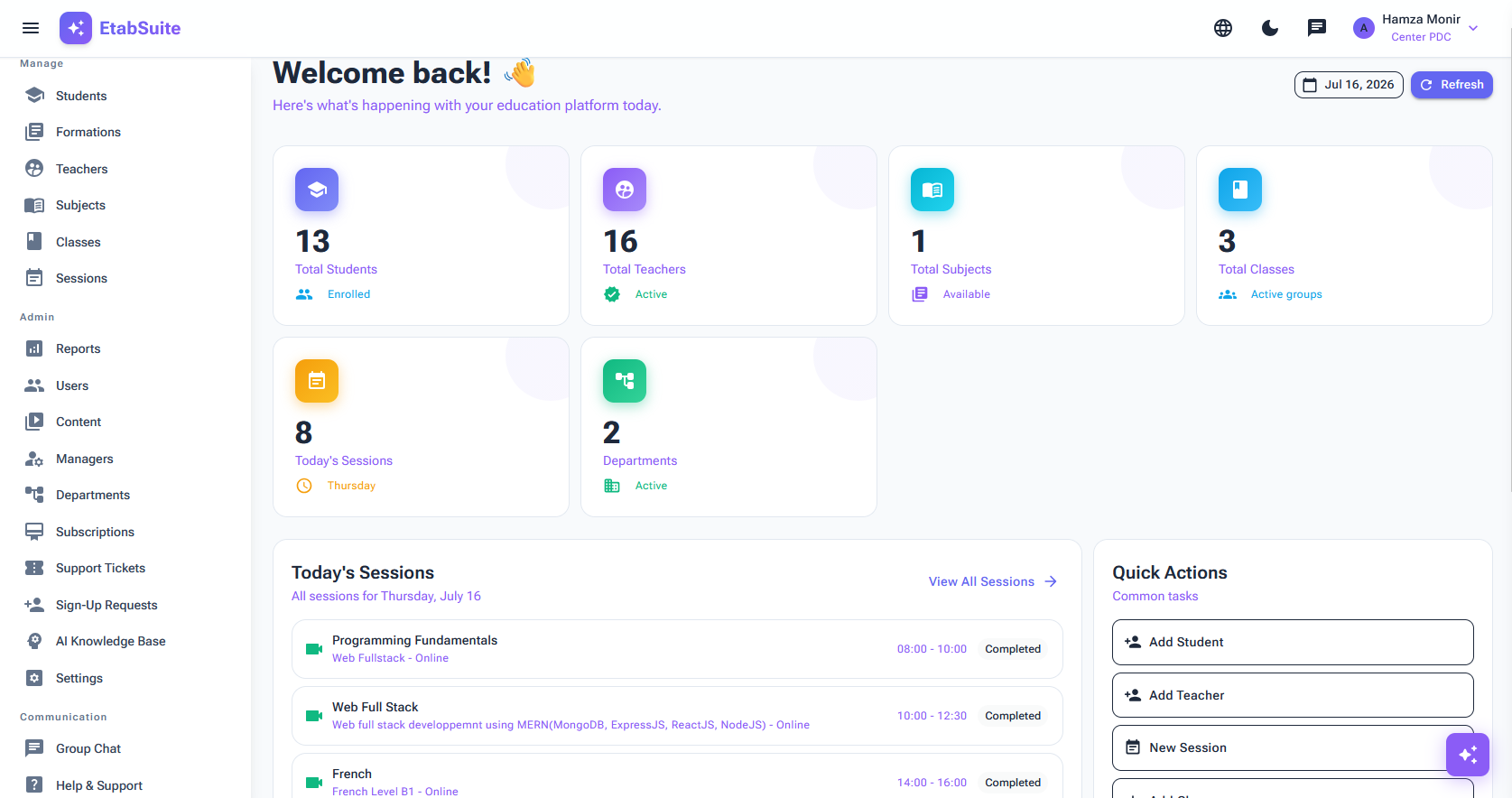
Task: Open the language globe selector
Action: [x=1223, y=28]
